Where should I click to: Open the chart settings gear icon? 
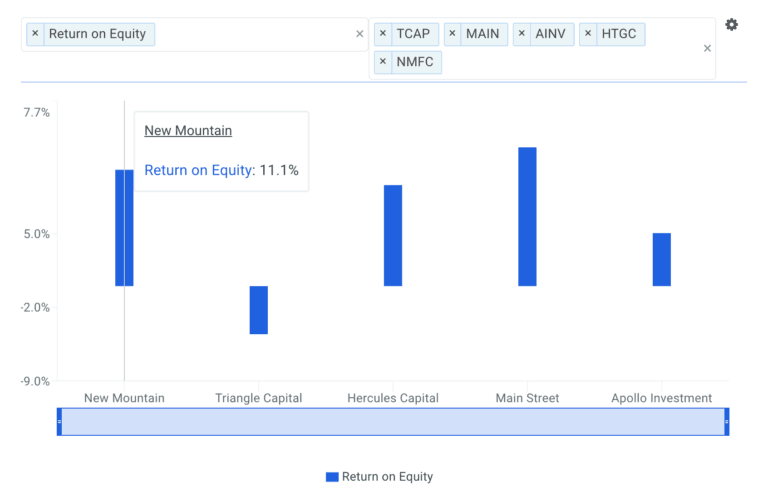731,25
